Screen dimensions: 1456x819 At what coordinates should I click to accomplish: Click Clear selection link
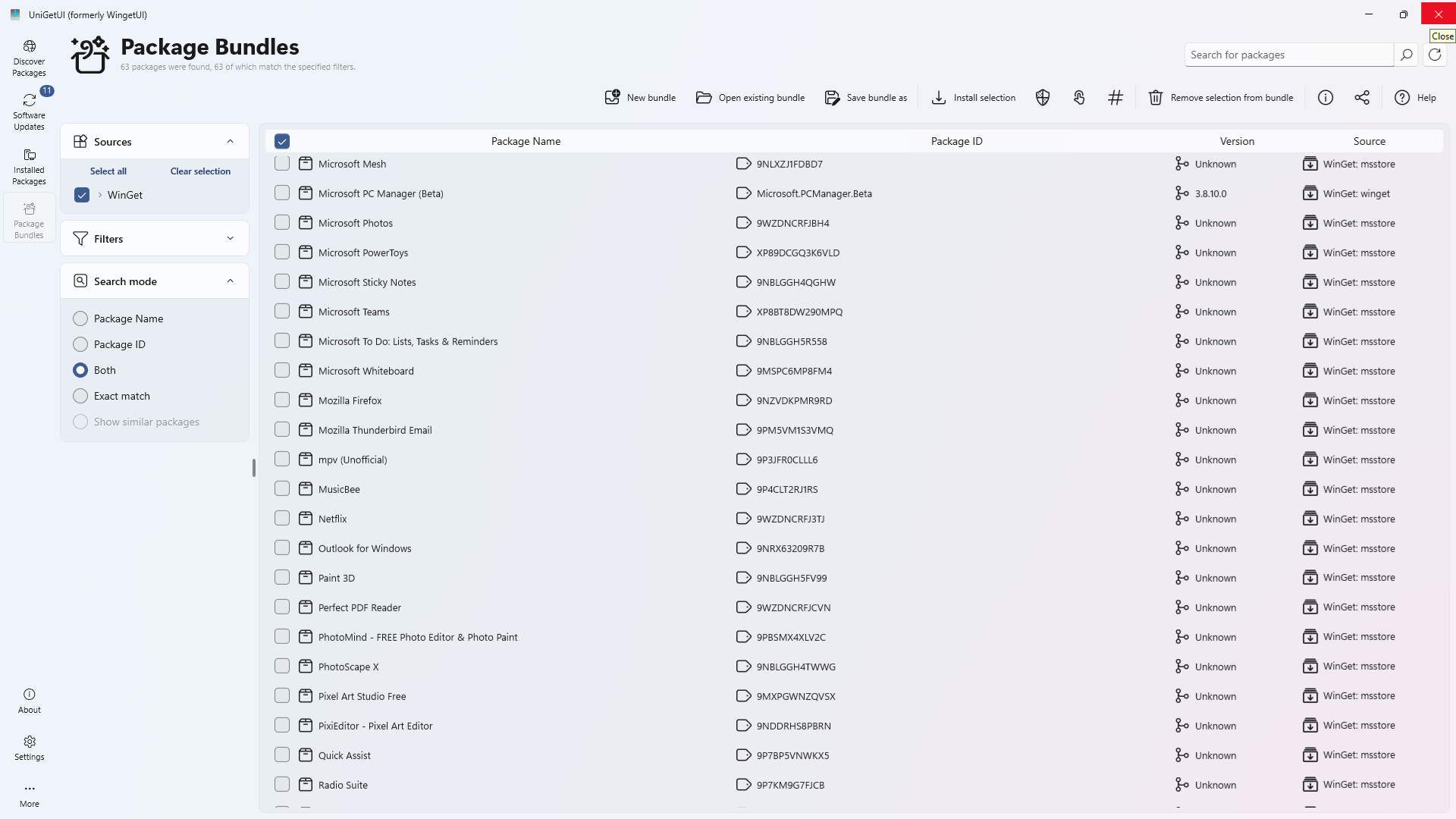200,171
